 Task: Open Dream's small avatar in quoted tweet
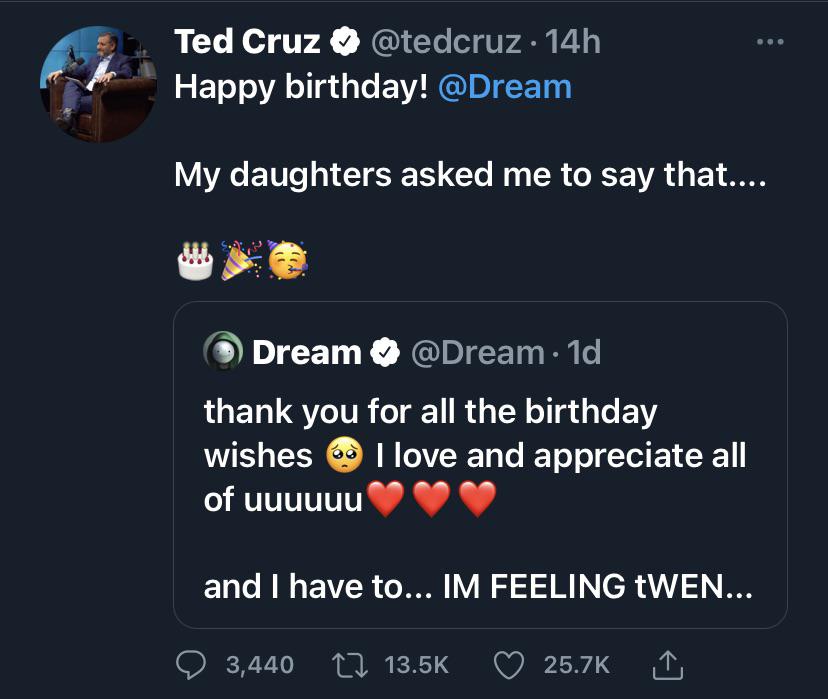[x=224, y=352]
